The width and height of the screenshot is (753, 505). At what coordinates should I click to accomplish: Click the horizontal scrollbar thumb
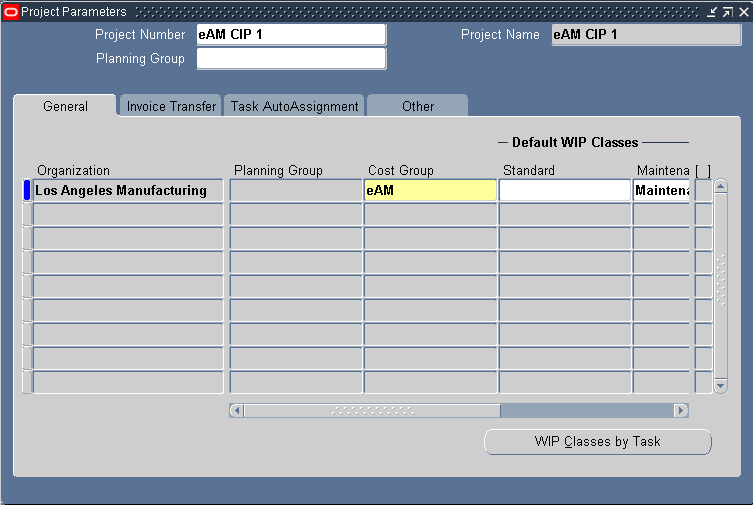click(x=373, y=410)
